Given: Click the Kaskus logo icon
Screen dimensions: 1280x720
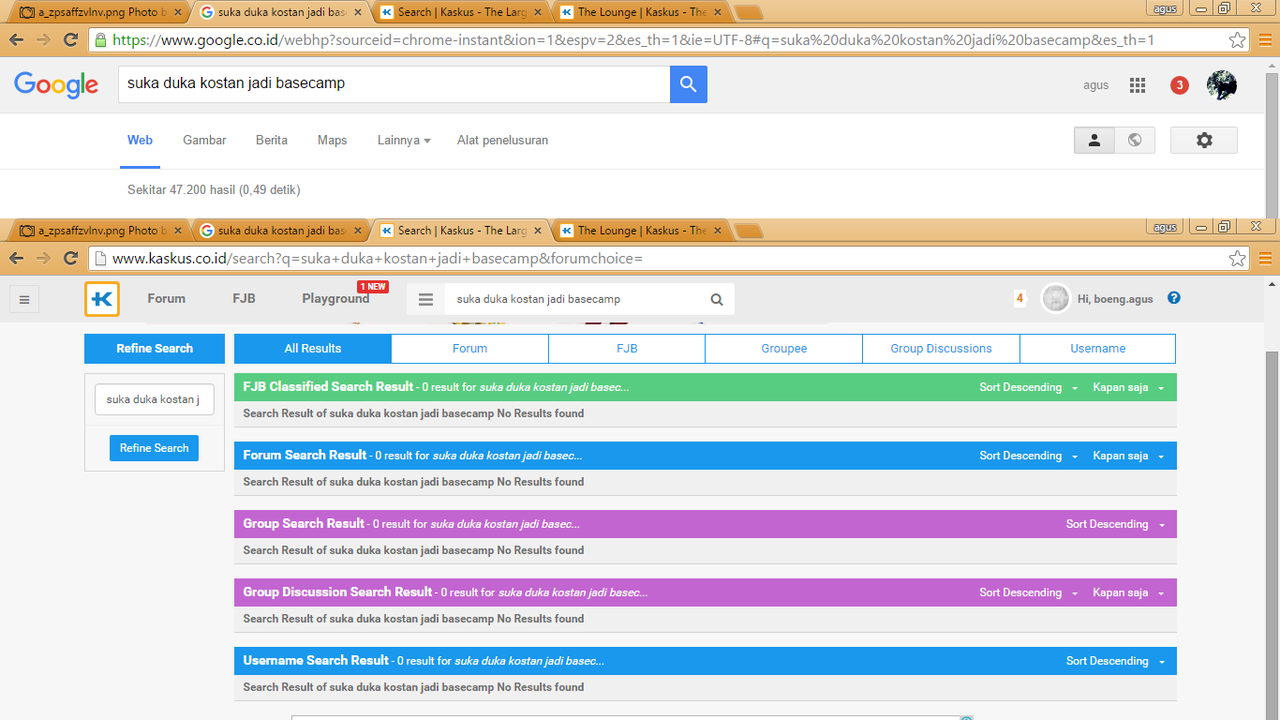Looking at the screenshot, I should [x=102, y=299].
